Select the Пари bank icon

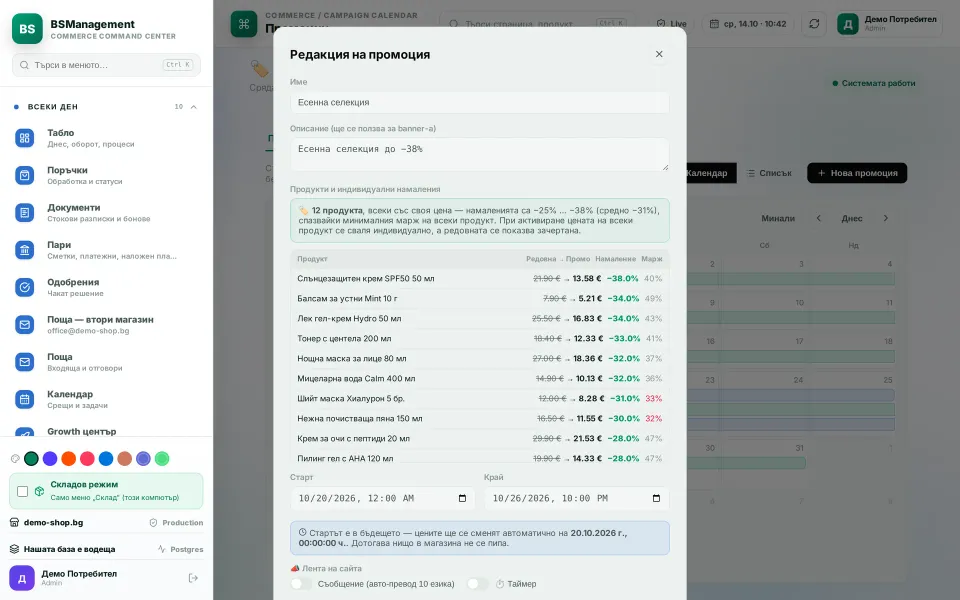click(x=24, y=250)
